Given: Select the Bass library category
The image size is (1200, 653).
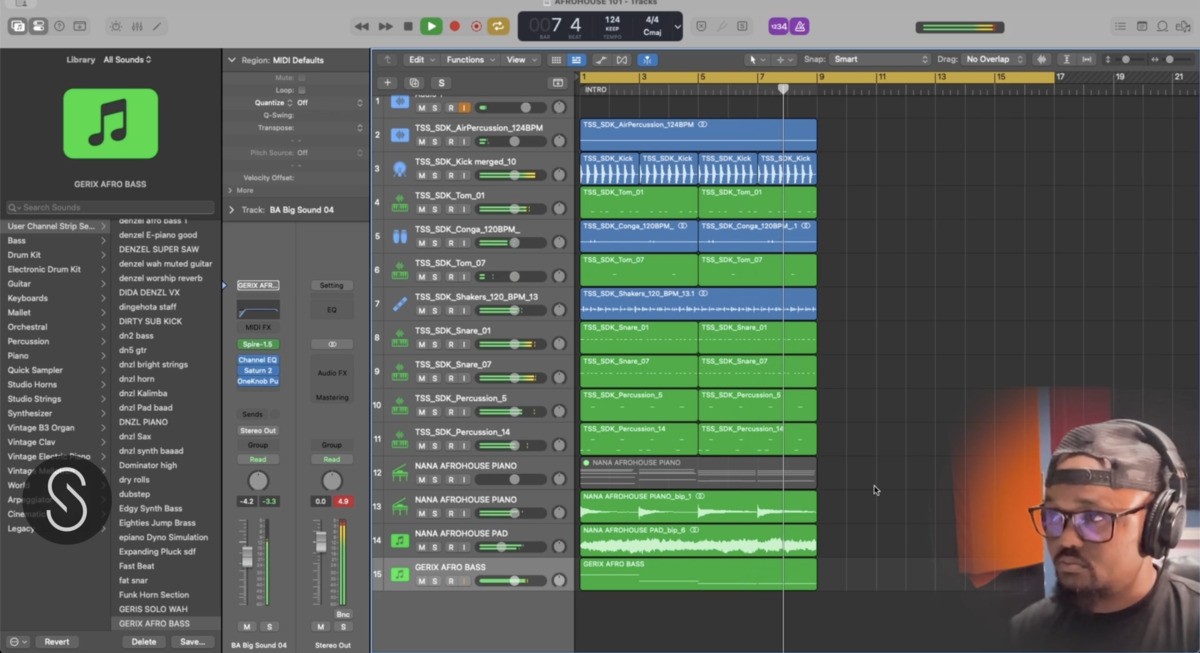Looking at the screenshot, I should [53, 241].
